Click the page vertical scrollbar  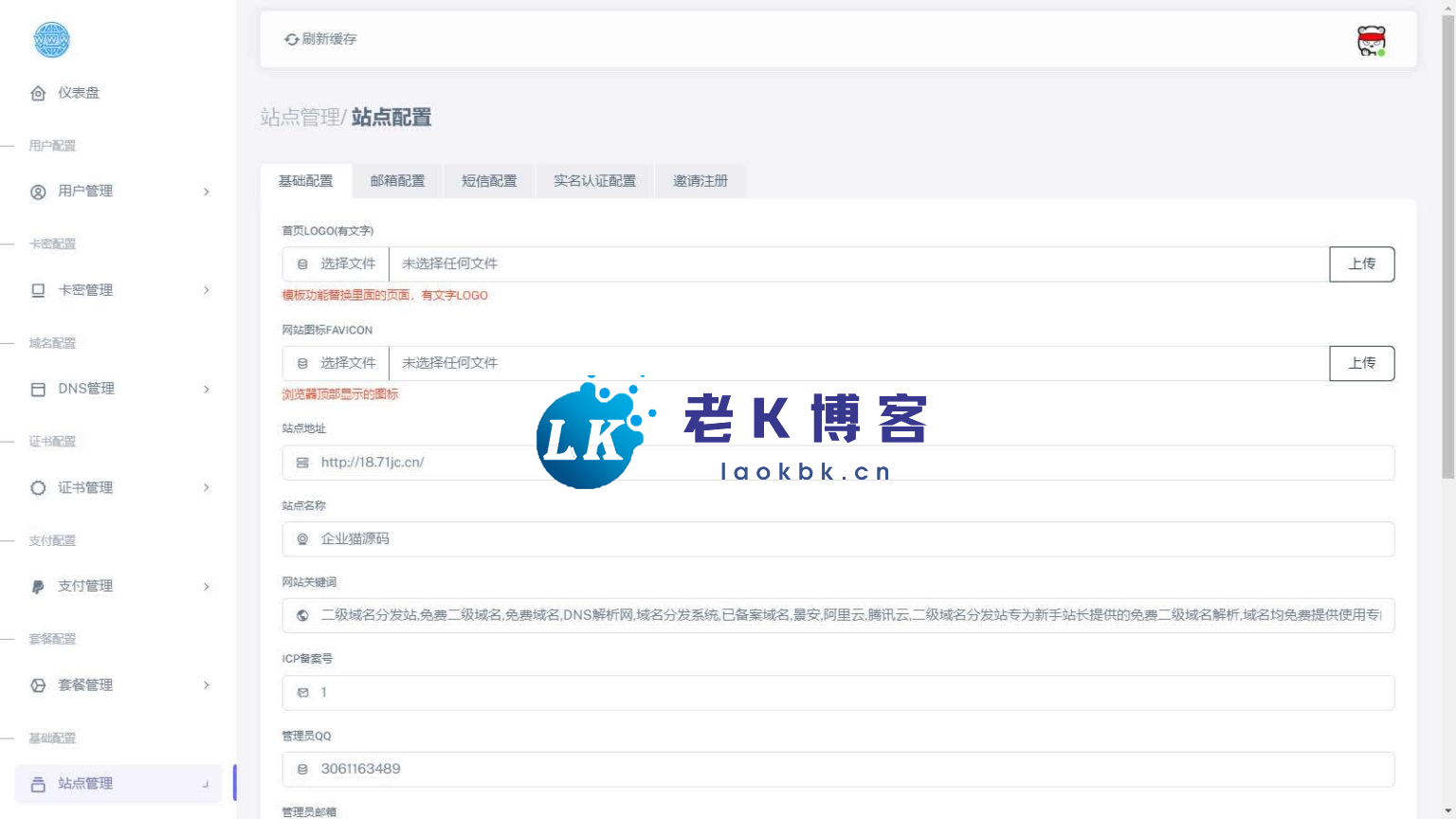point(1447,246)
